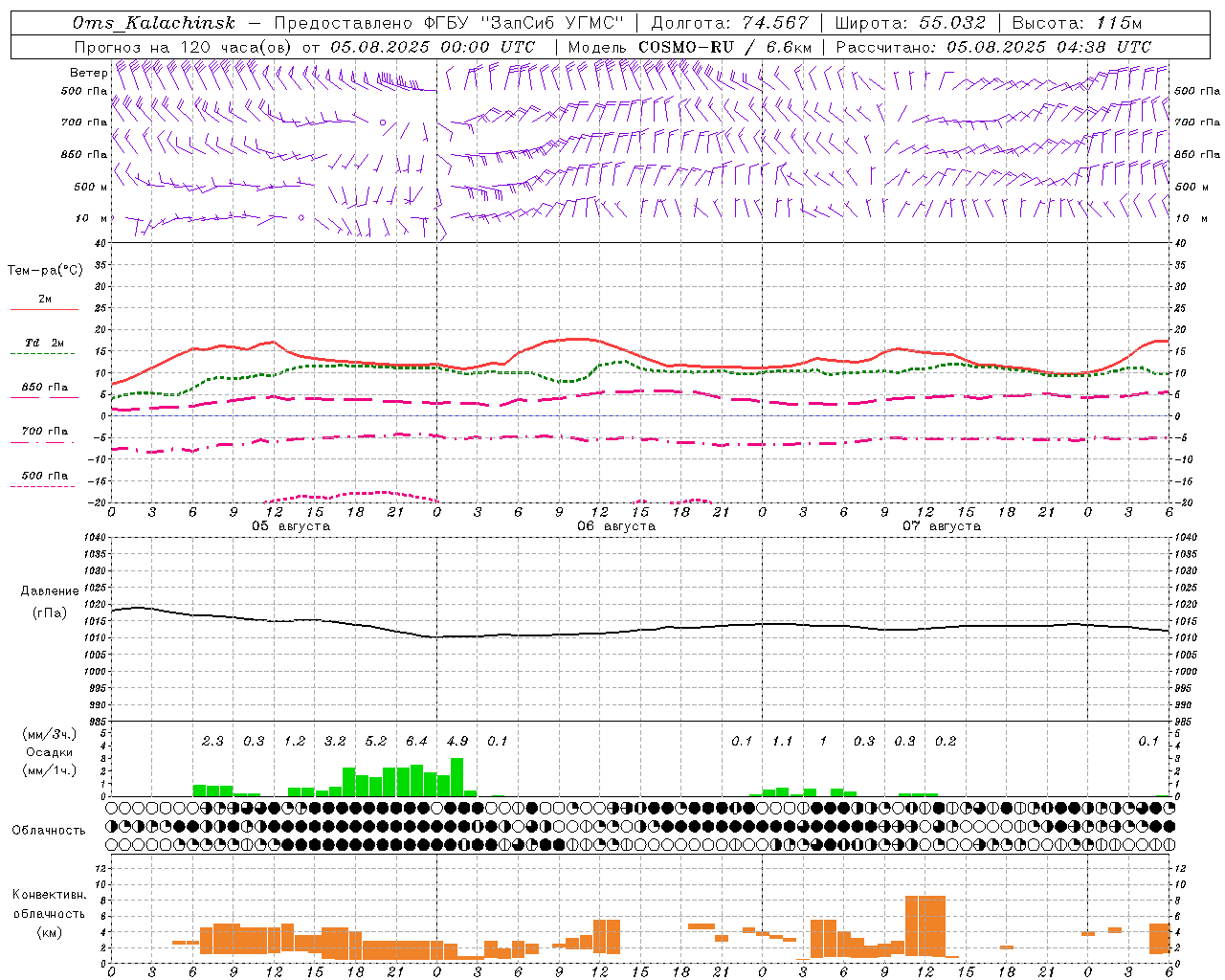Click the Тем-ра(°C) axis title
Image resolution: width=1225 pixels, height=980 pixels.
pos(45,271)
